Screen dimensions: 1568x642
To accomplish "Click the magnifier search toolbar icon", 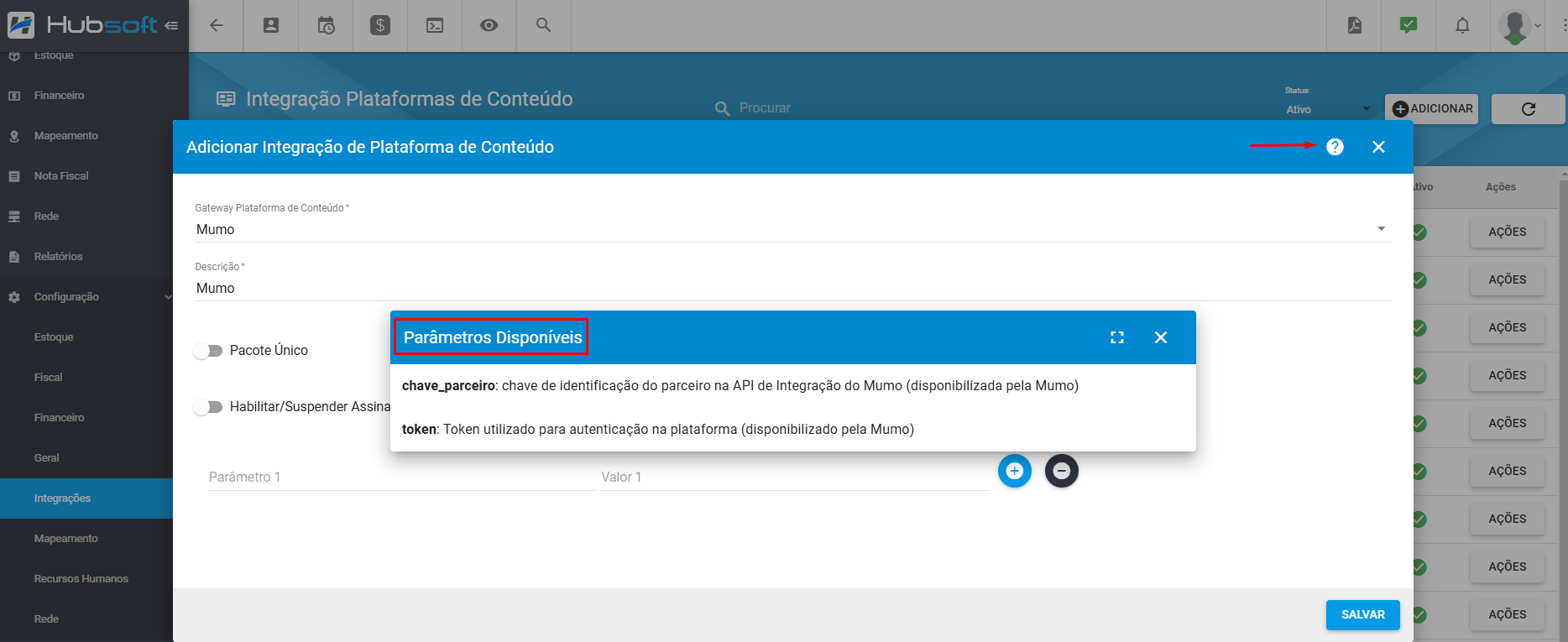I will 544,25.
